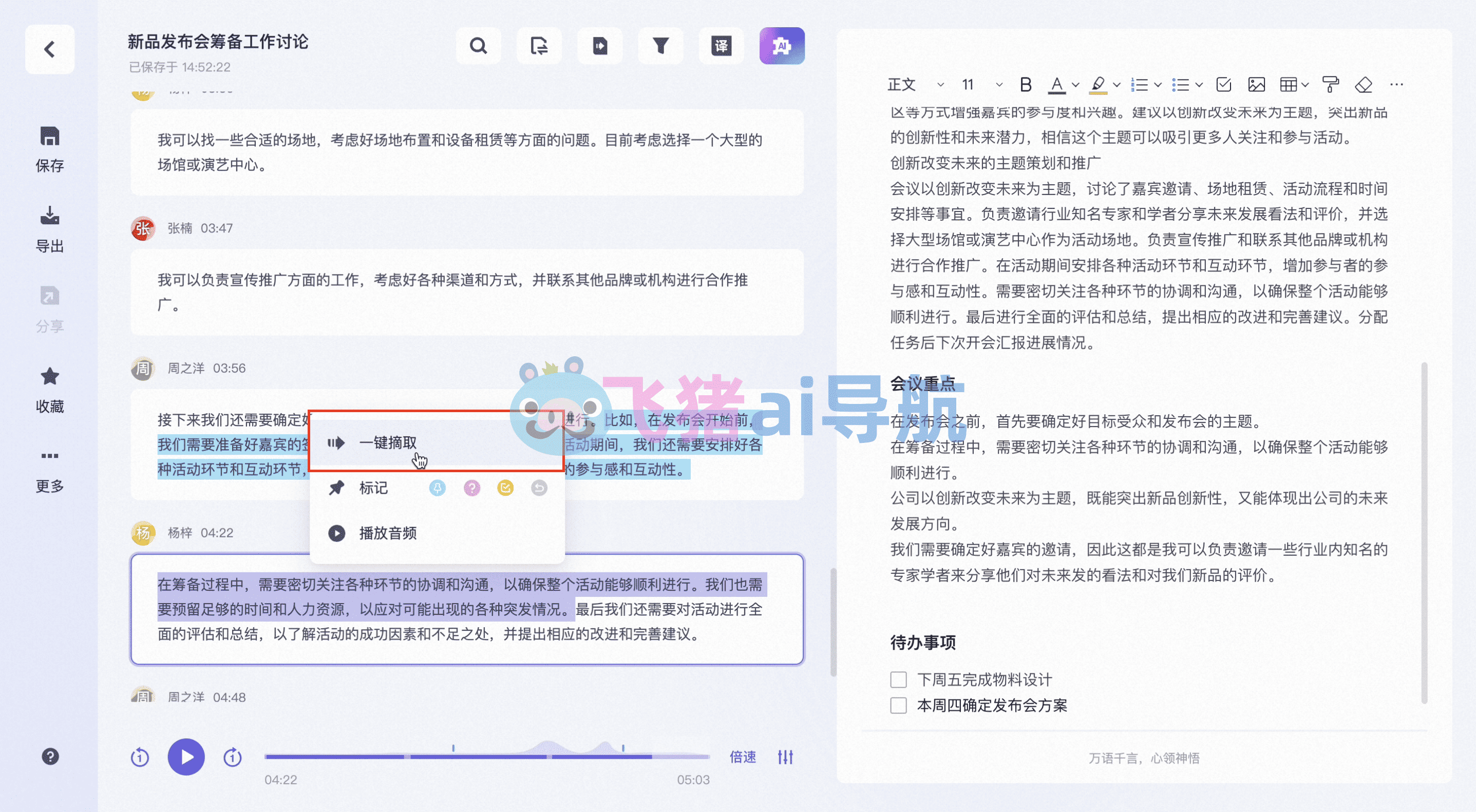Viewport: 1476px width, 812px height.
Task: Expand the table options dropdown arrow
Action: click(x=1305, y=85)
